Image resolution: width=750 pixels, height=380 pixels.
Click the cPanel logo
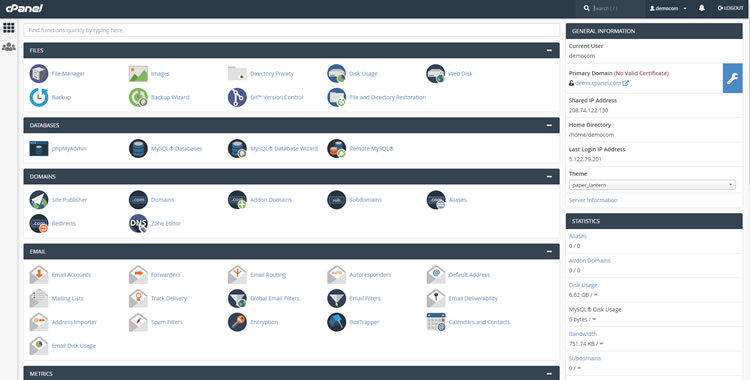coord(24,8)
